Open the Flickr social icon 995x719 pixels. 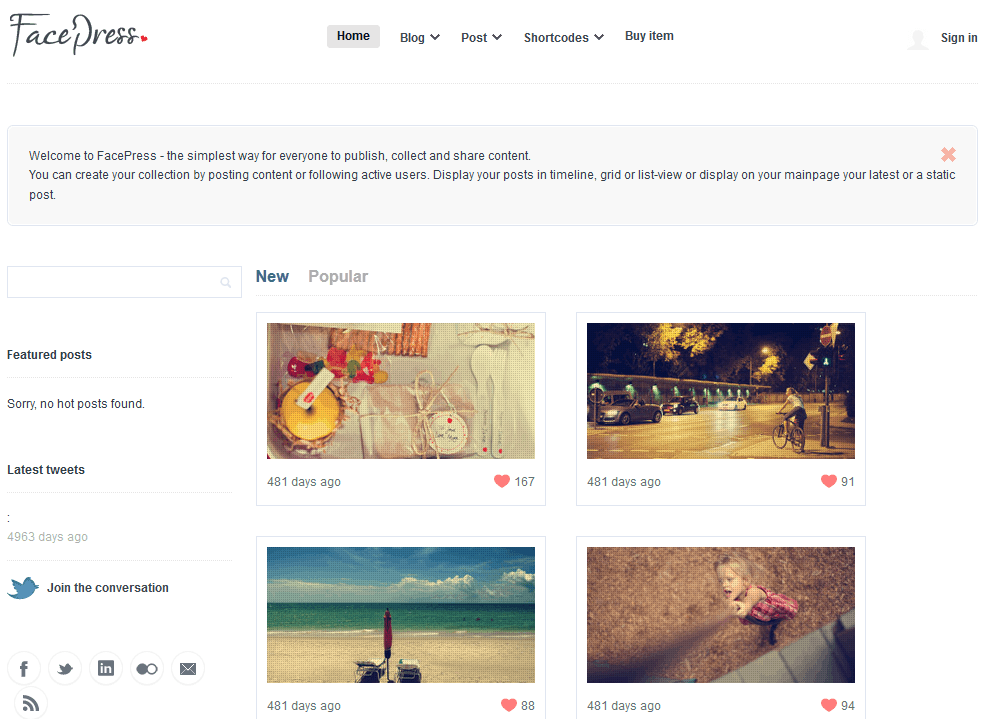point(147,668)
